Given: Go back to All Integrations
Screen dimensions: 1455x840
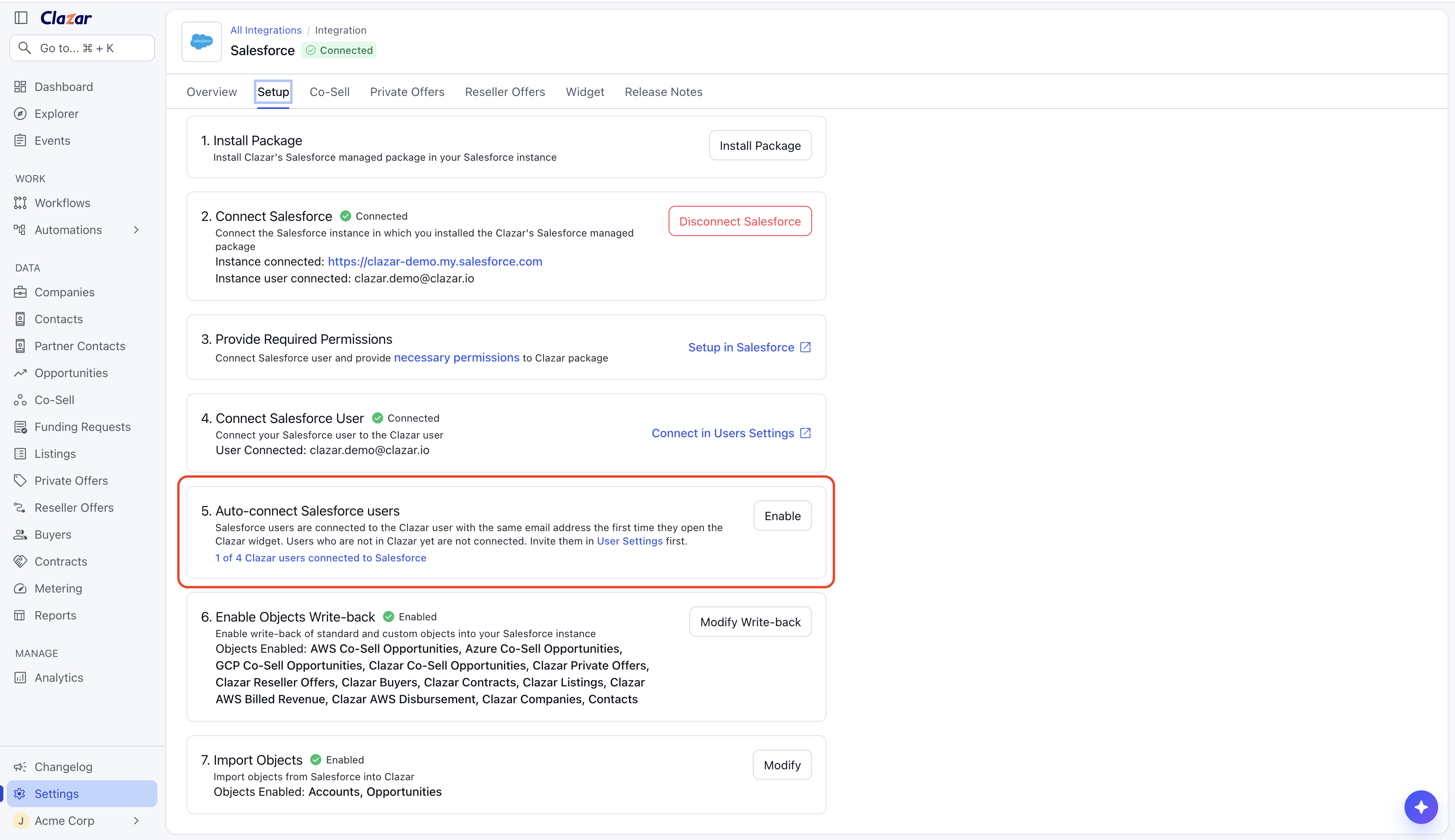Looking at the screenshot, I should pos(266,30).
